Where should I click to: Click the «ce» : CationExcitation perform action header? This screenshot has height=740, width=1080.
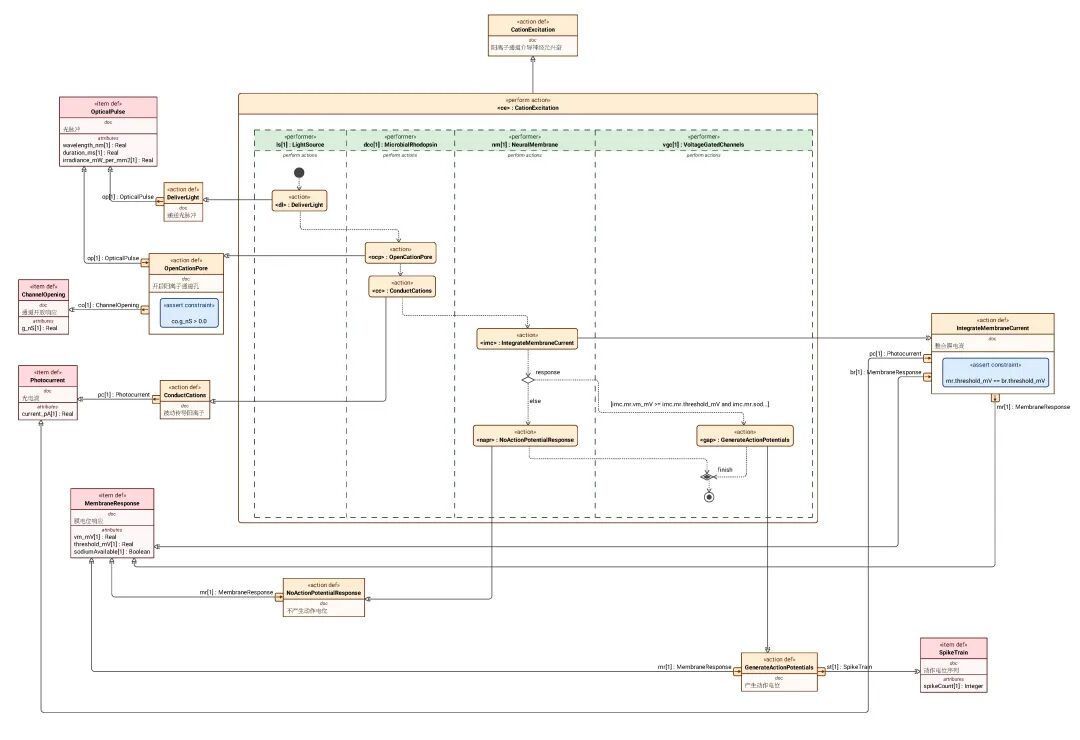pos(528,104)
